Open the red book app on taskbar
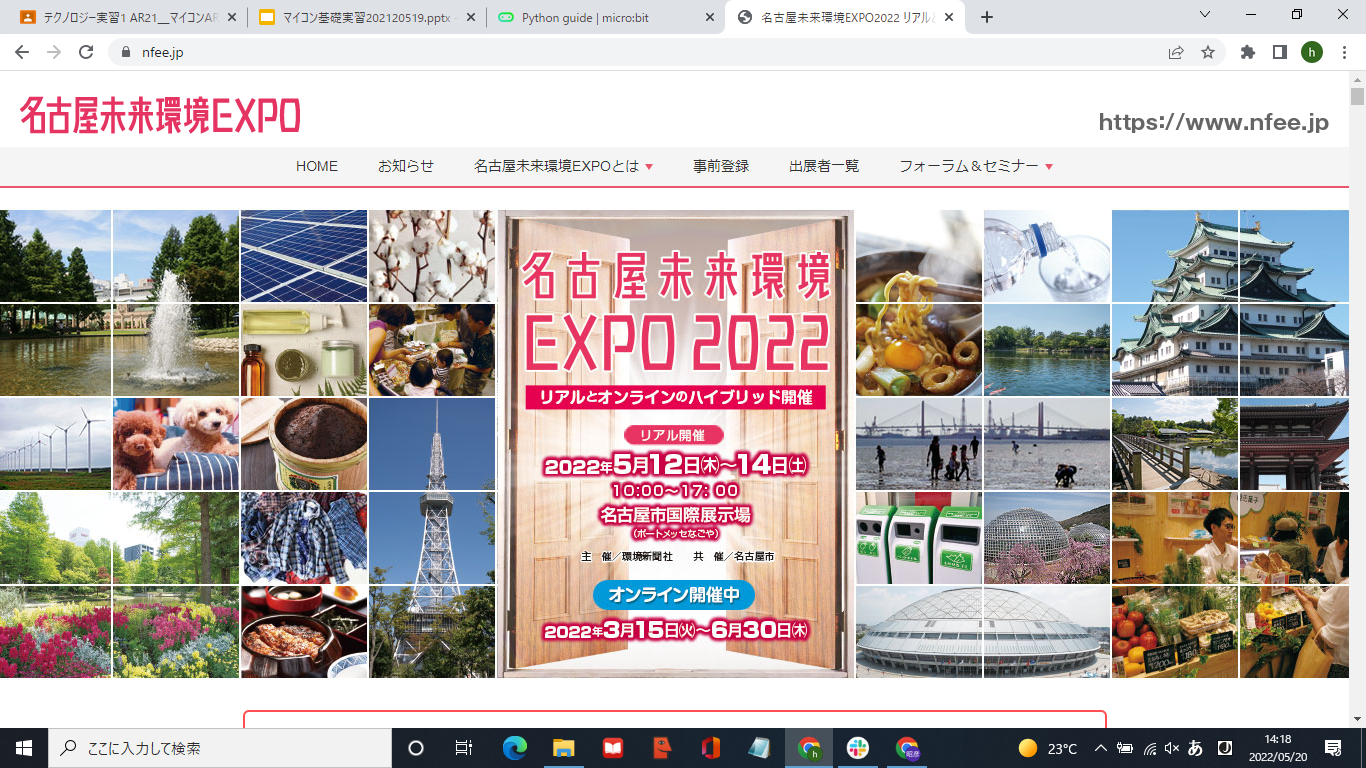 tap(613, 748)
